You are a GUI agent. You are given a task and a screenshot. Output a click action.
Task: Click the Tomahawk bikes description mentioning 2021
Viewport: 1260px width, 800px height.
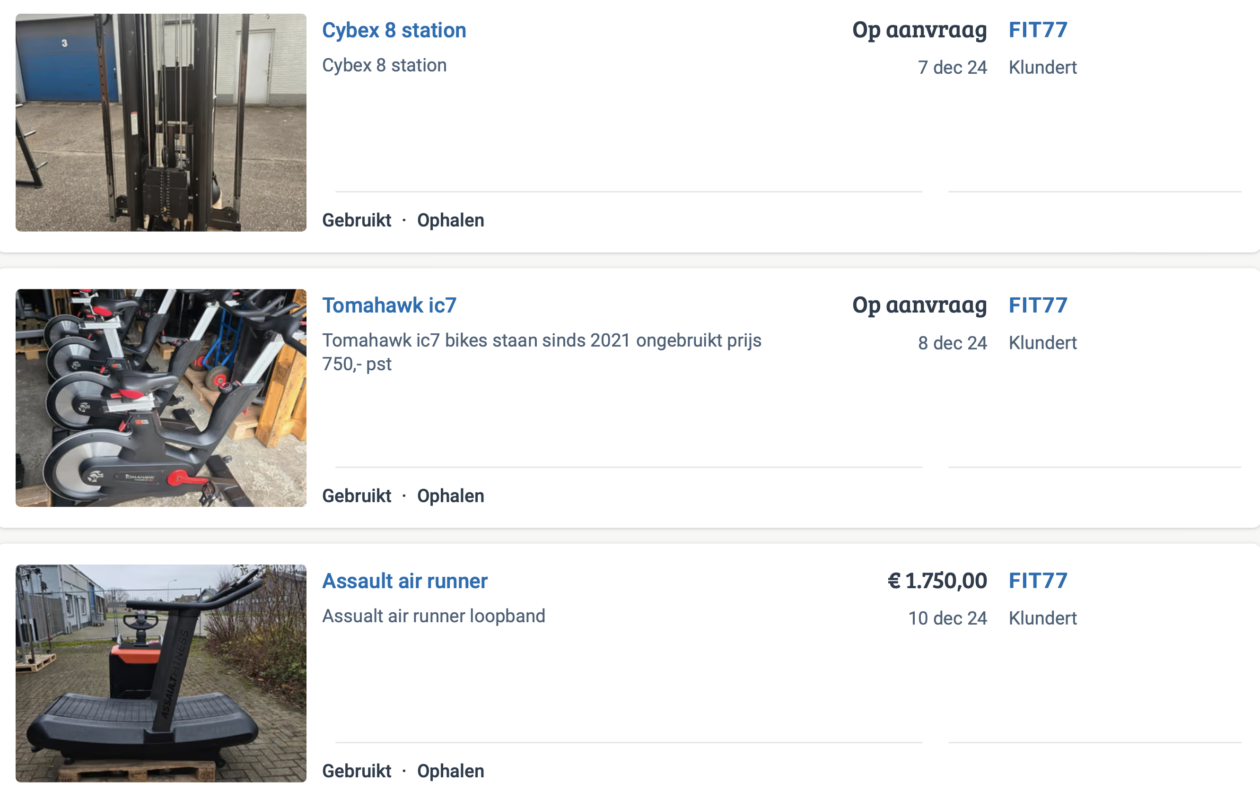(541, 352)
